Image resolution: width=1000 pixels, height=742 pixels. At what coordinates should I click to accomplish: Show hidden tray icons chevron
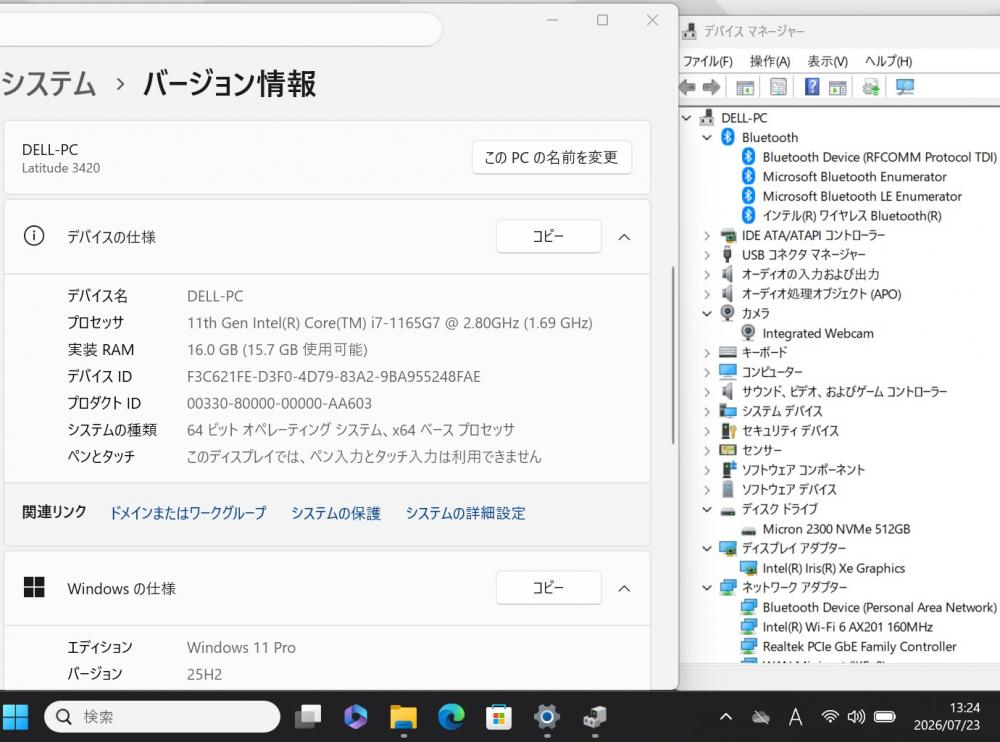(x=726, y=717)
